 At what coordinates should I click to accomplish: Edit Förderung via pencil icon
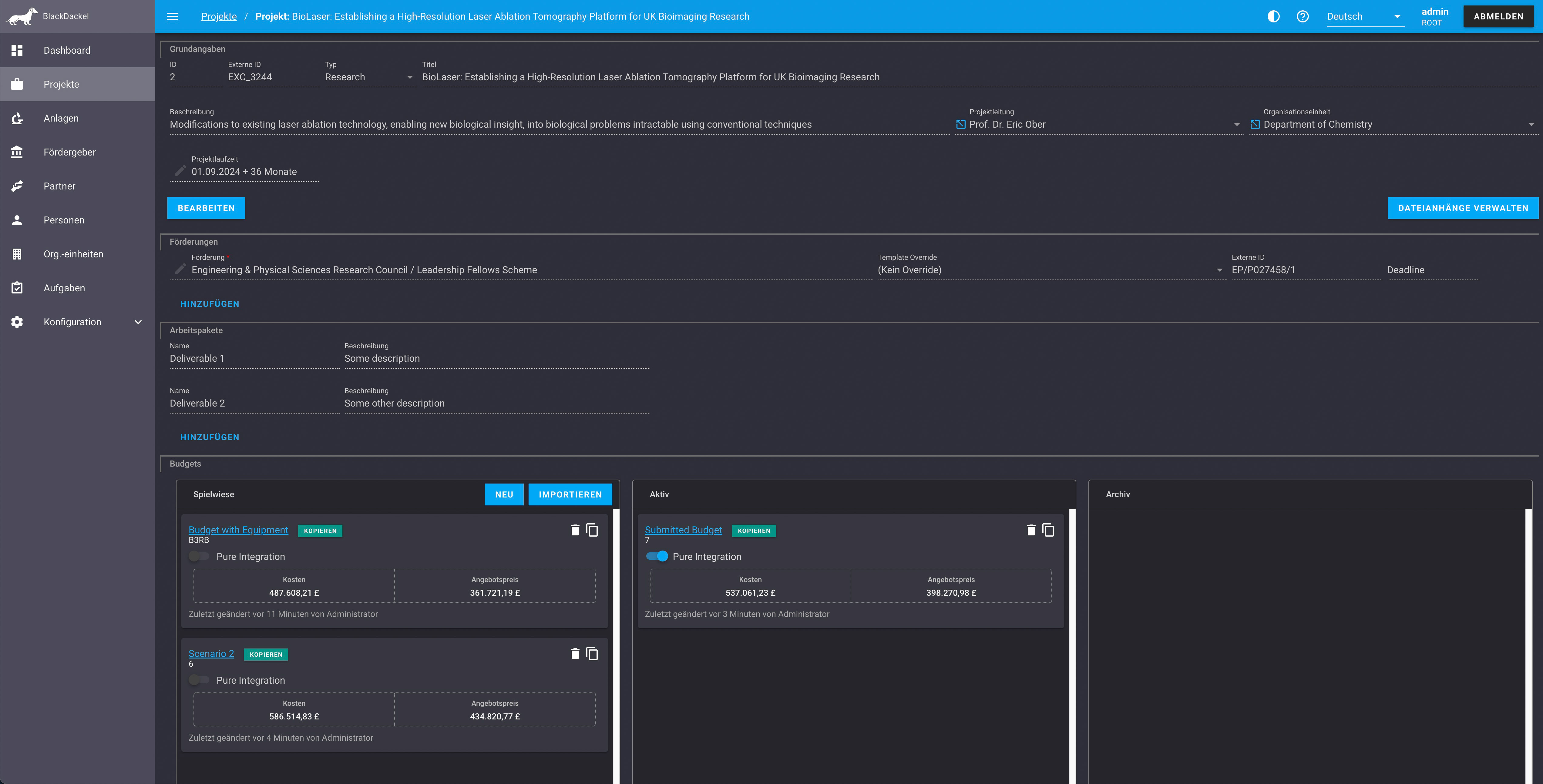click(180, 269)
